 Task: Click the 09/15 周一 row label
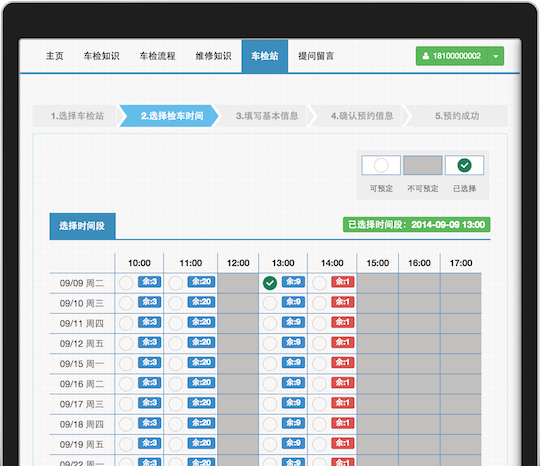pos(82,364)
